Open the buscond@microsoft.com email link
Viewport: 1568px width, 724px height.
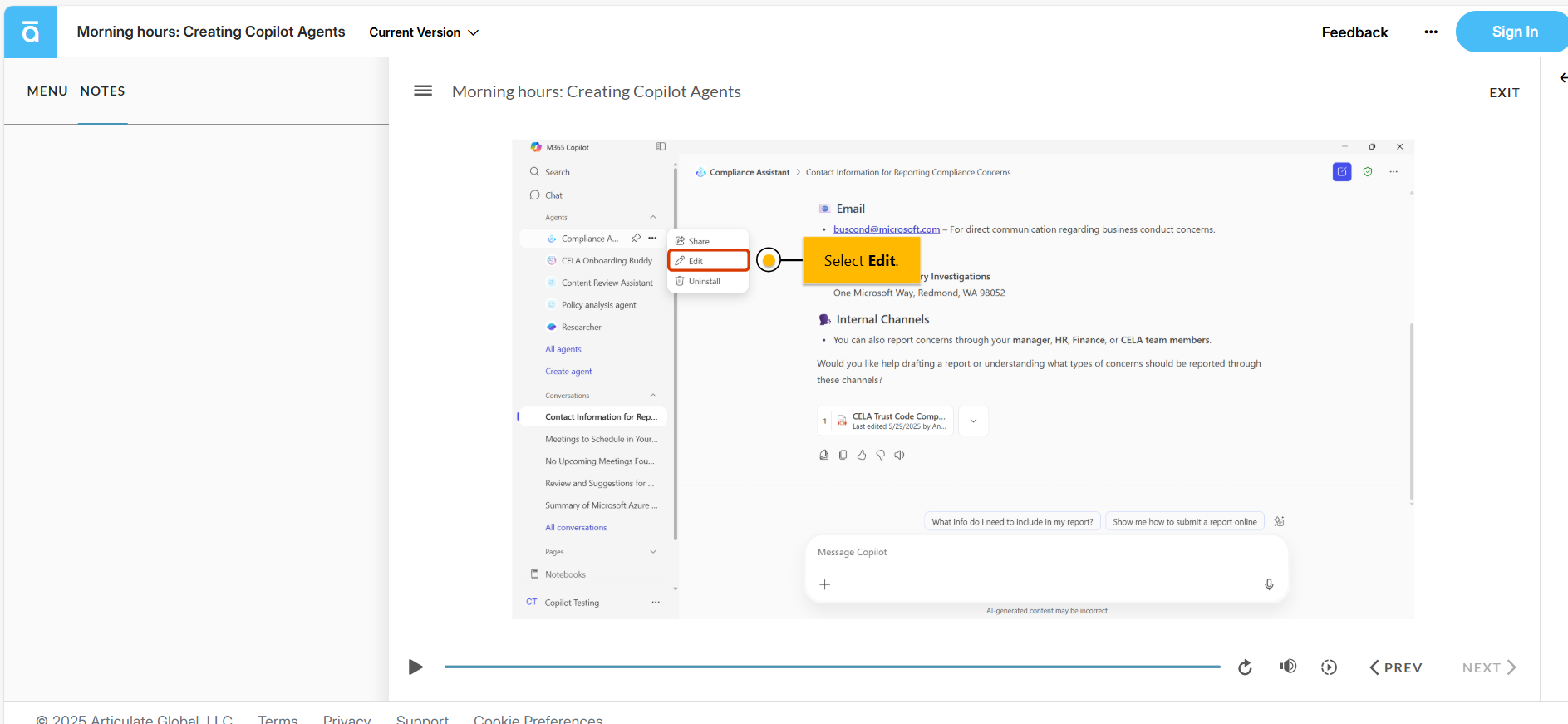pyautogui.click(x=887, y=229)
